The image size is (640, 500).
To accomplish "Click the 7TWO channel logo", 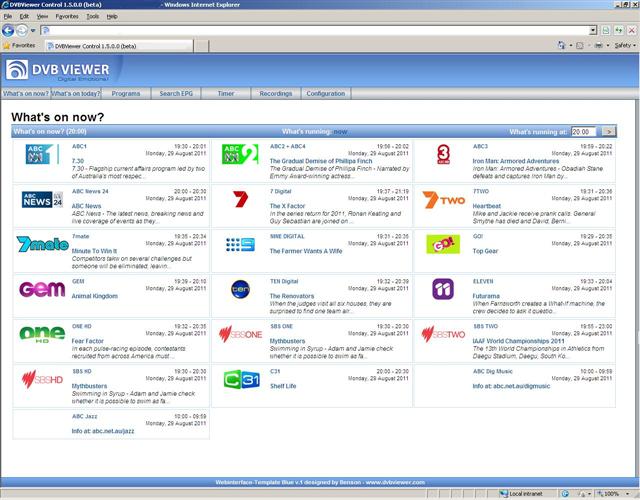I will (x=443, y=200).
